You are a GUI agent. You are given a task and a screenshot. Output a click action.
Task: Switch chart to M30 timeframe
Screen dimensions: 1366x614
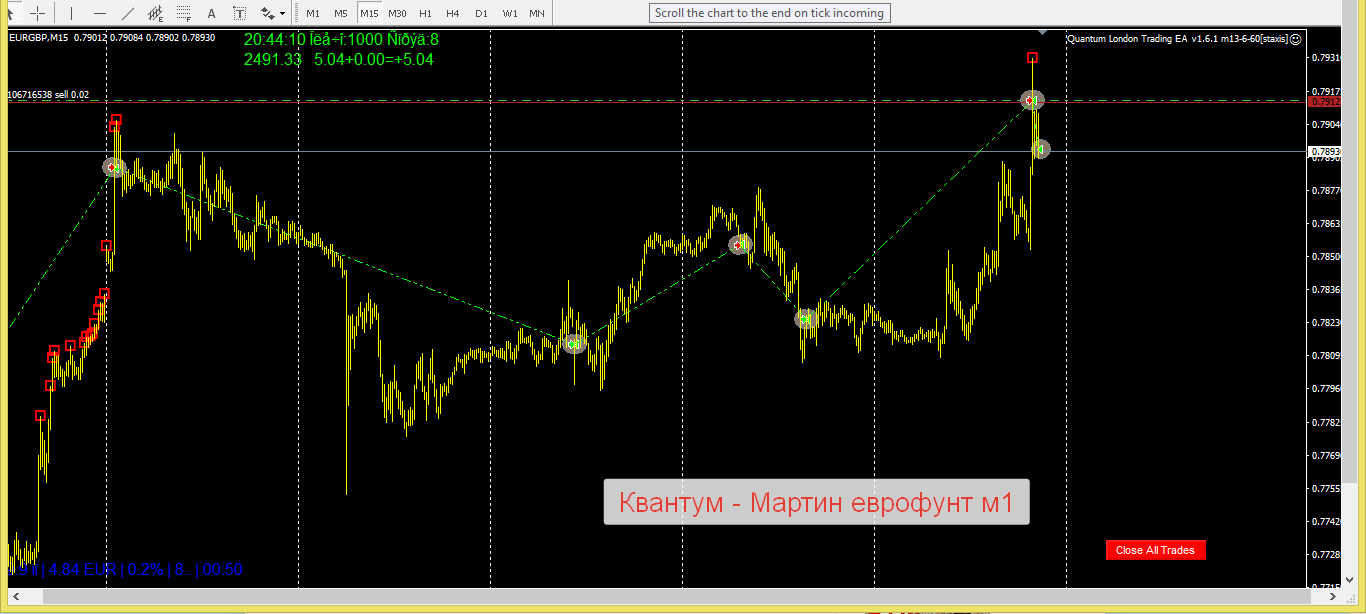click(x=397, y=13)
